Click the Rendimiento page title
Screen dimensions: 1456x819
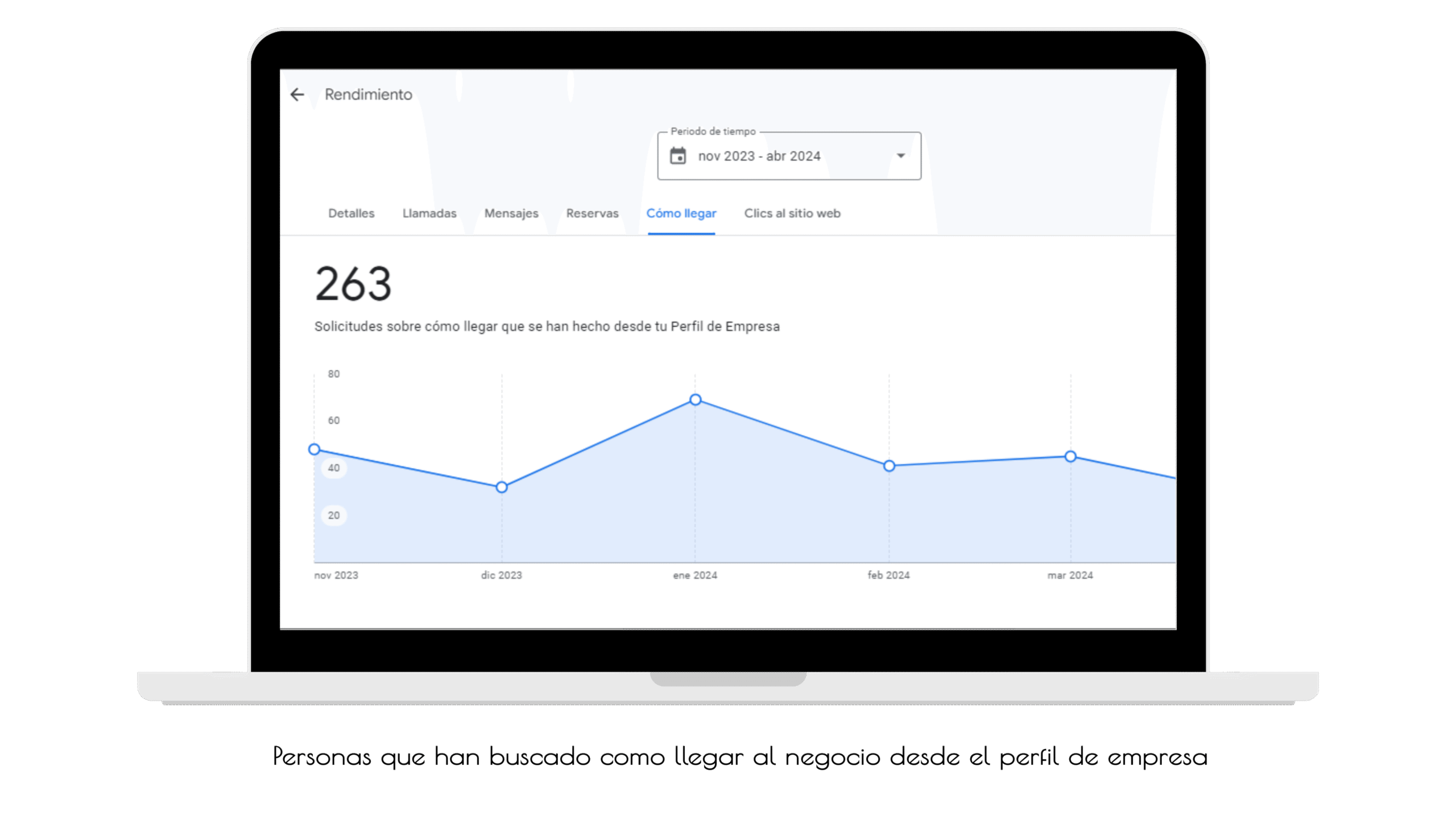click(x=368, y=94)
